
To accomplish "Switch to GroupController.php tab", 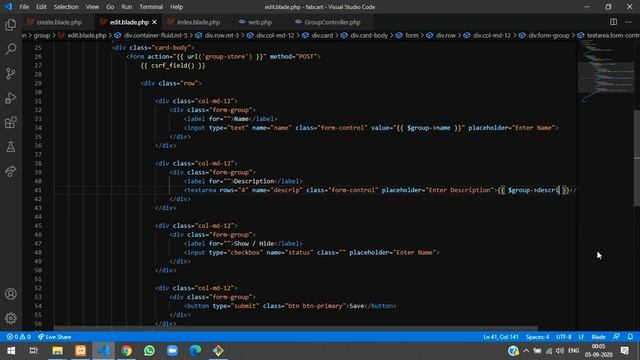I will pos(332,22).
